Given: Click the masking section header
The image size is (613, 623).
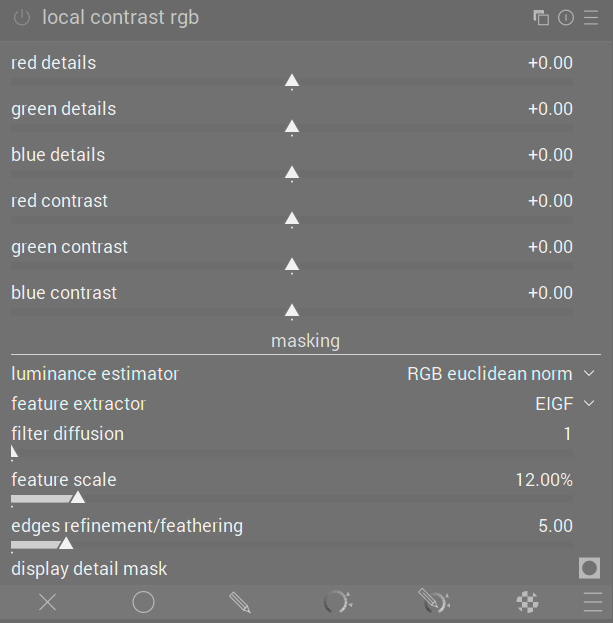Looking at the screenshot, I should 306,341.
